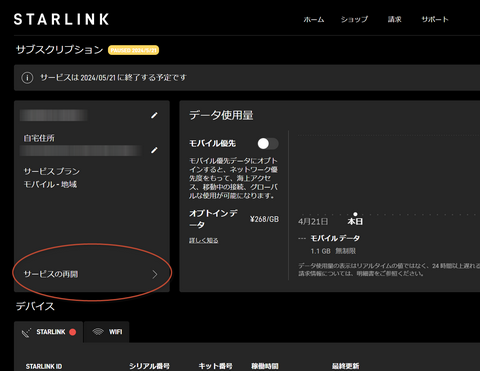Click サービスの再開 to resume service

(92, 274)
